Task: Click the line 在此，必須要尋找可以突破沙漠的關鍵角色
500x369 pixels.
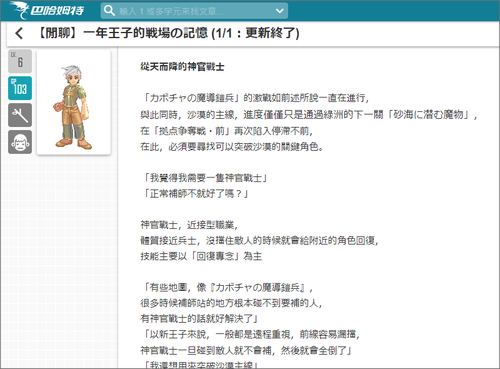Action: (232, 146)
